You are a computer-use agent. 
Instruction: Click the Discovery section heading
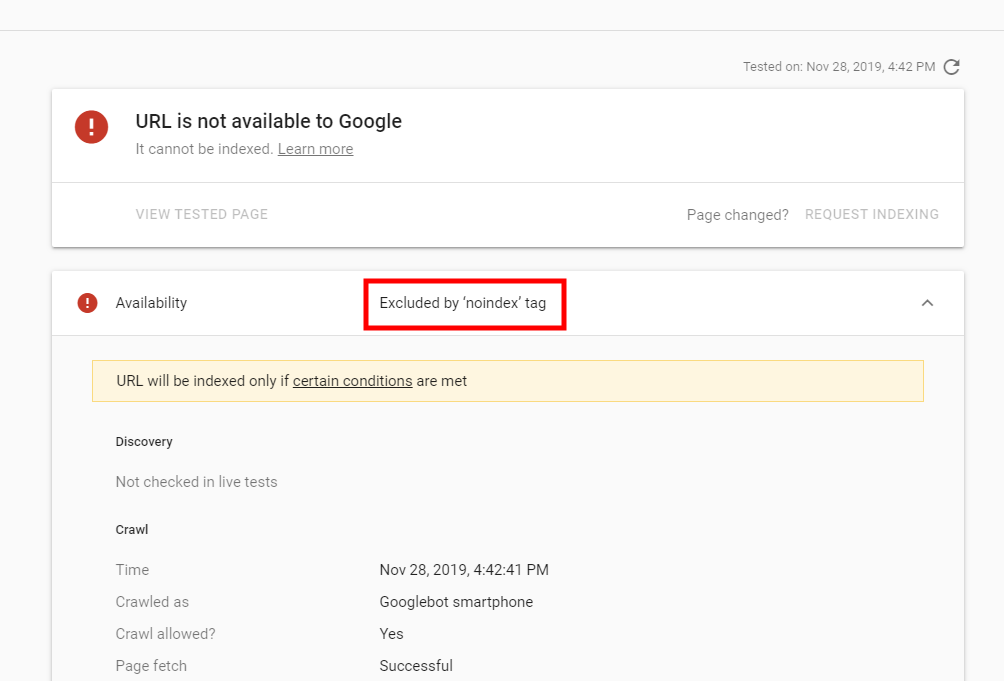pos(144,442)
